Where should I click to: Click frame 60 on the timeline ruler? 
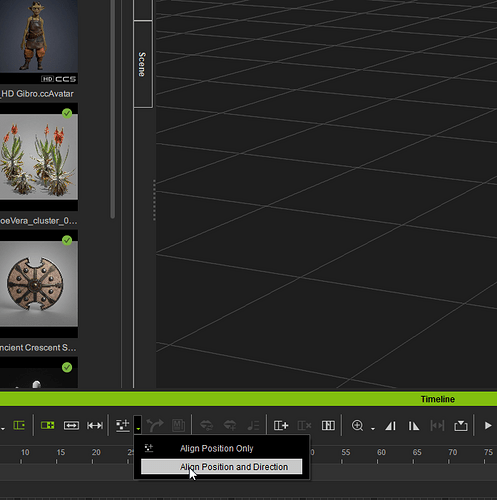point(381,453)
